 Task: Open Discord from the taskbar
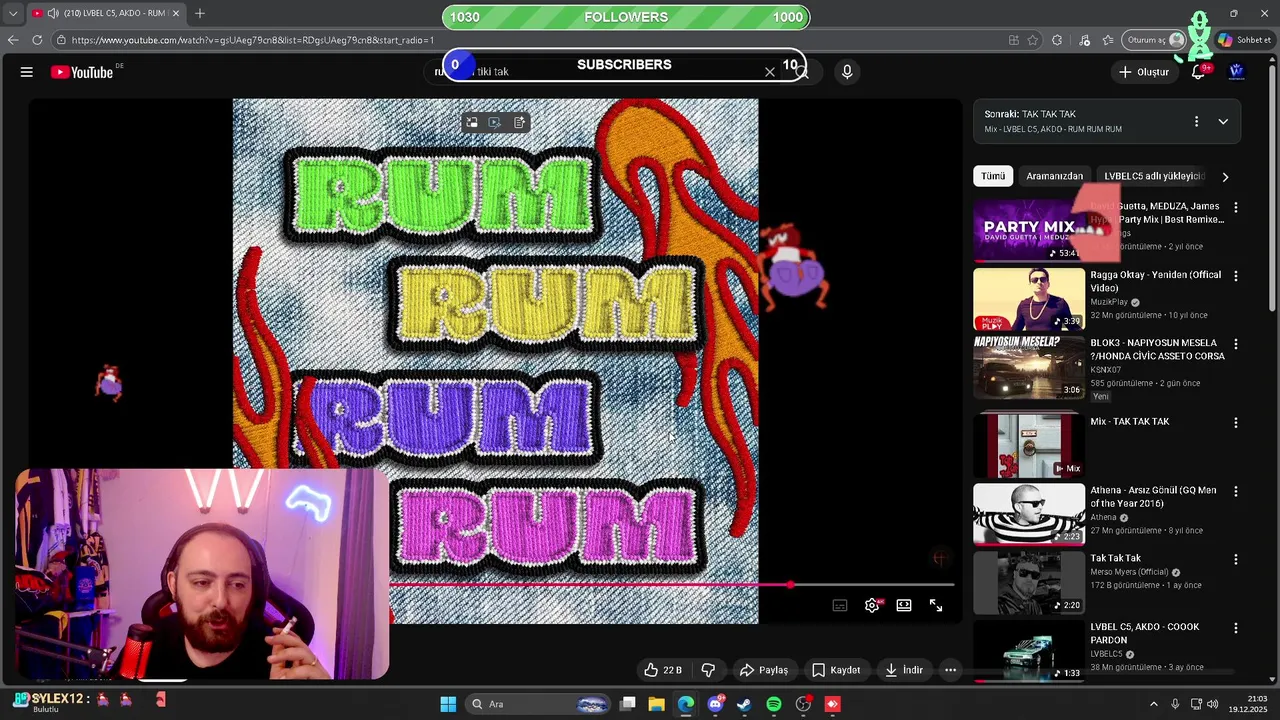715,704
